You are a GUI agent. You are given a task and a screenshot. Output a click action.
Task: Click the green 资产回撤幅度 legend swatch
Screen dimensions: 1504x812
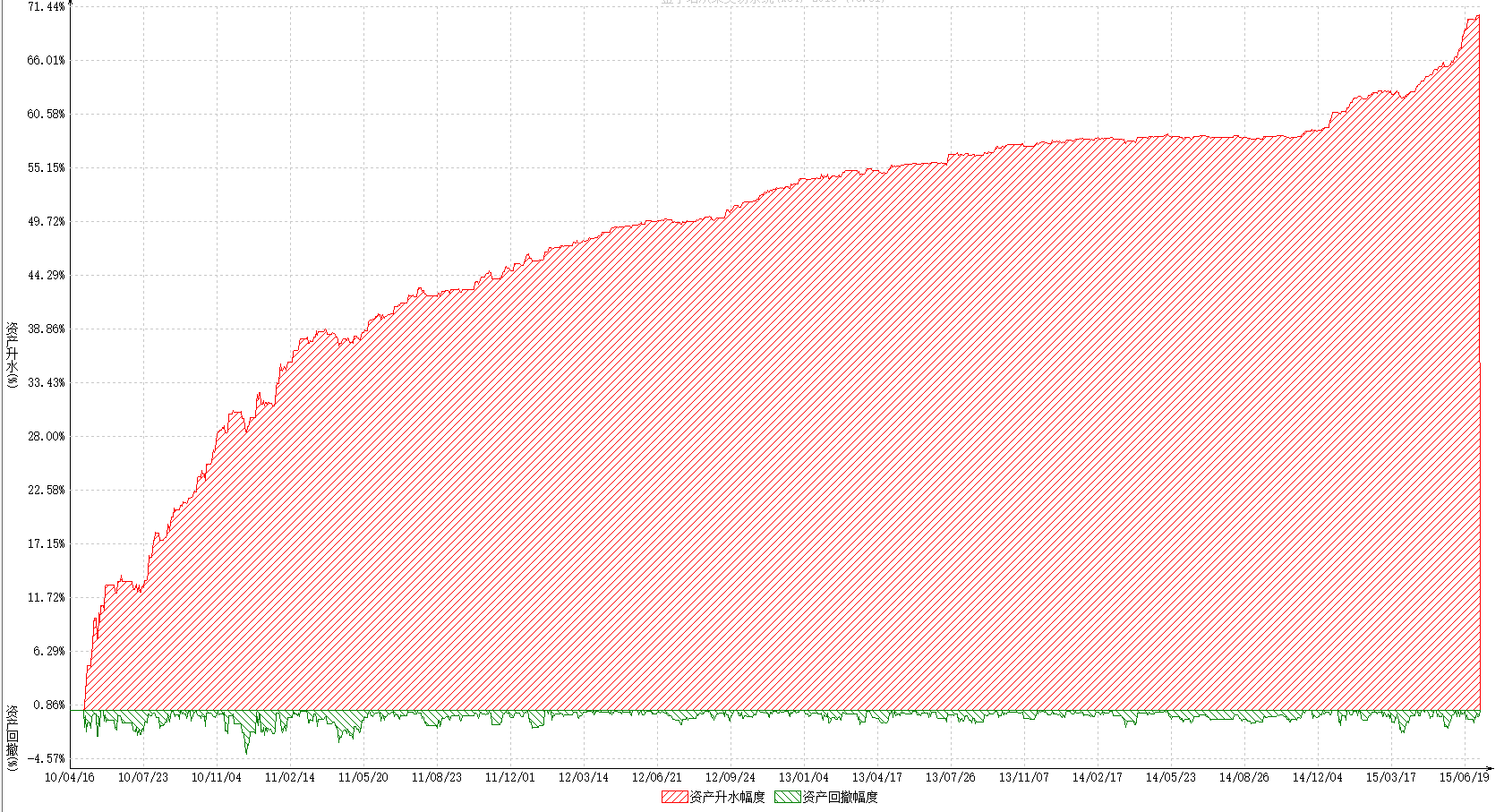click(788, 797)
